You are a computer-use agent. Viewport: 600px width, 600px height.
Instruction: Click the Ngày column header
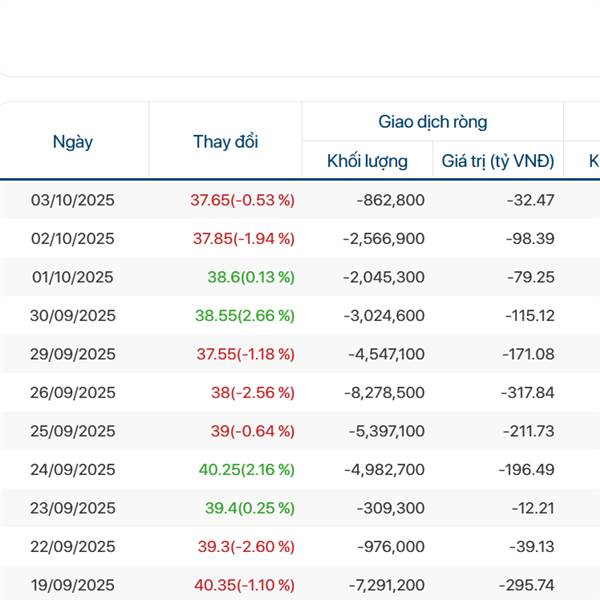(73, 141)
